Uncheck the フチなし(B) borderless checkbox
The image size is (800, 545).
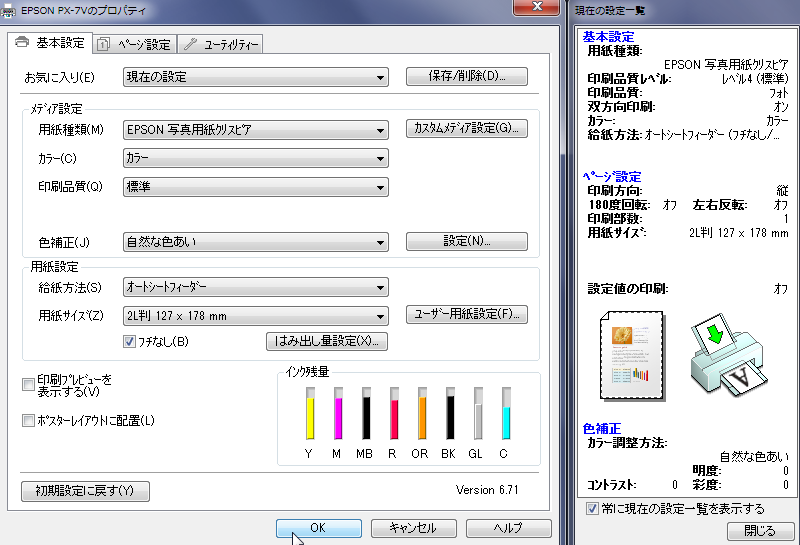[129, 341]
